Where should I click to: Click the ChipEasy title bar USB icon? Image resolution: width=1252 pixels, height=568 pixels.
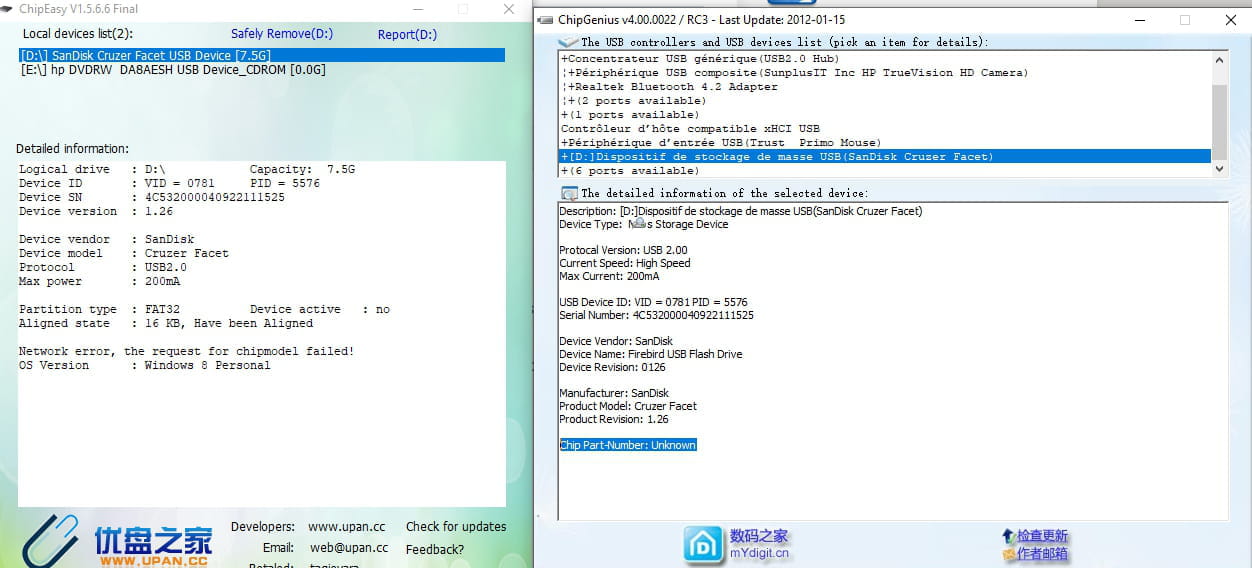tap(8, 9)
